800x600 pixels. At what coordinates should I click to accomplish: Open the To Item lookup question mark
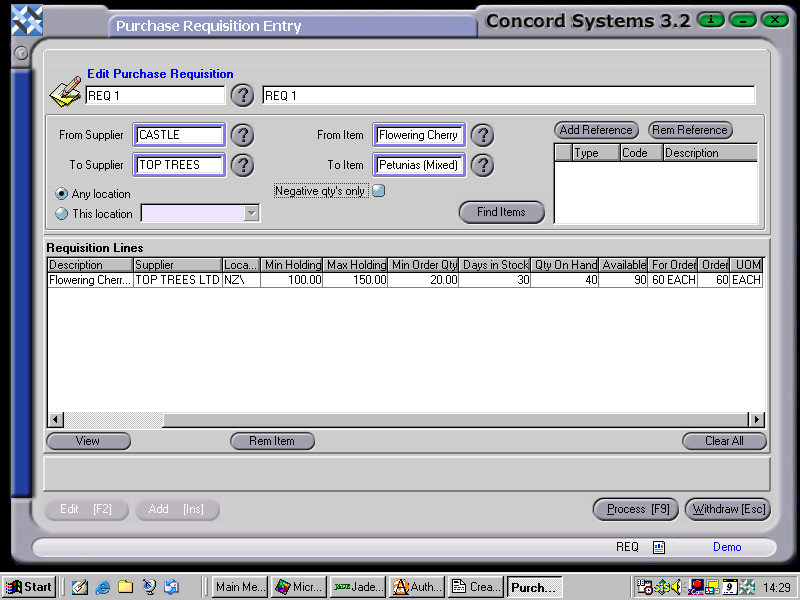[x=482, y=165]
